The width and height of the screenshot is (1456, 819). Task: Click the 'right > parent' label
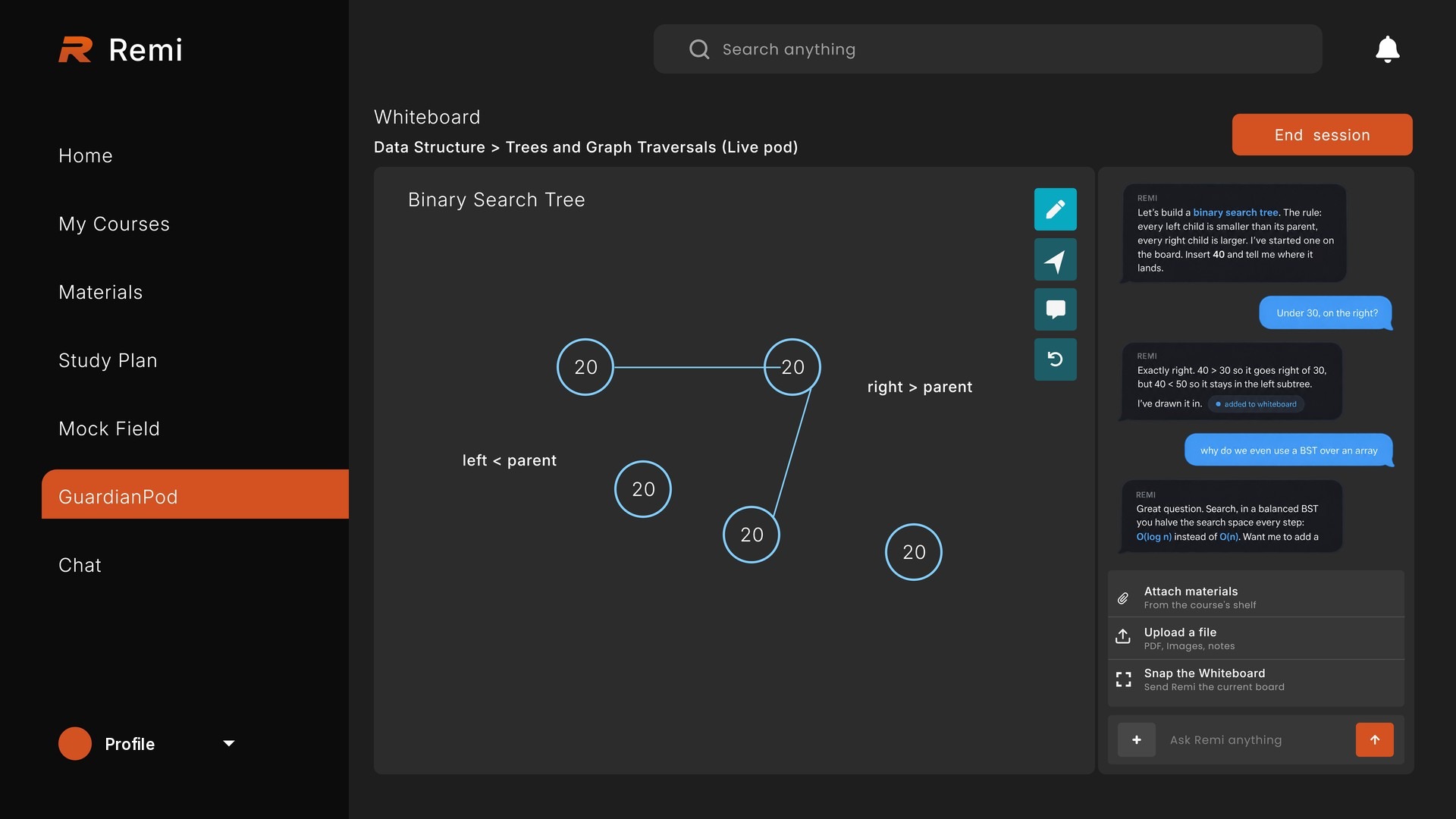click(920, 387)
